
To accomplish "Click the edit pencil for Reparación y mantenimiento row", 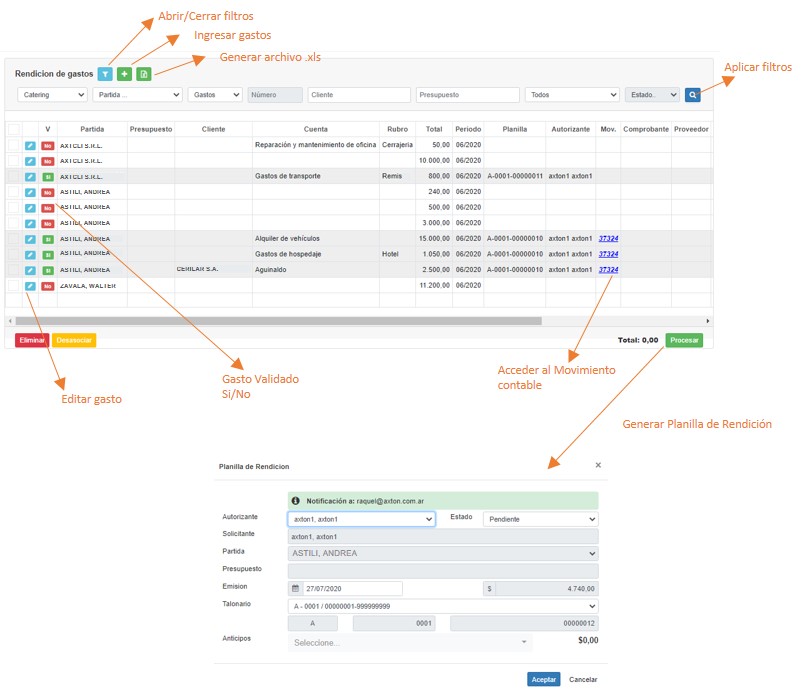I will (30, 145).
